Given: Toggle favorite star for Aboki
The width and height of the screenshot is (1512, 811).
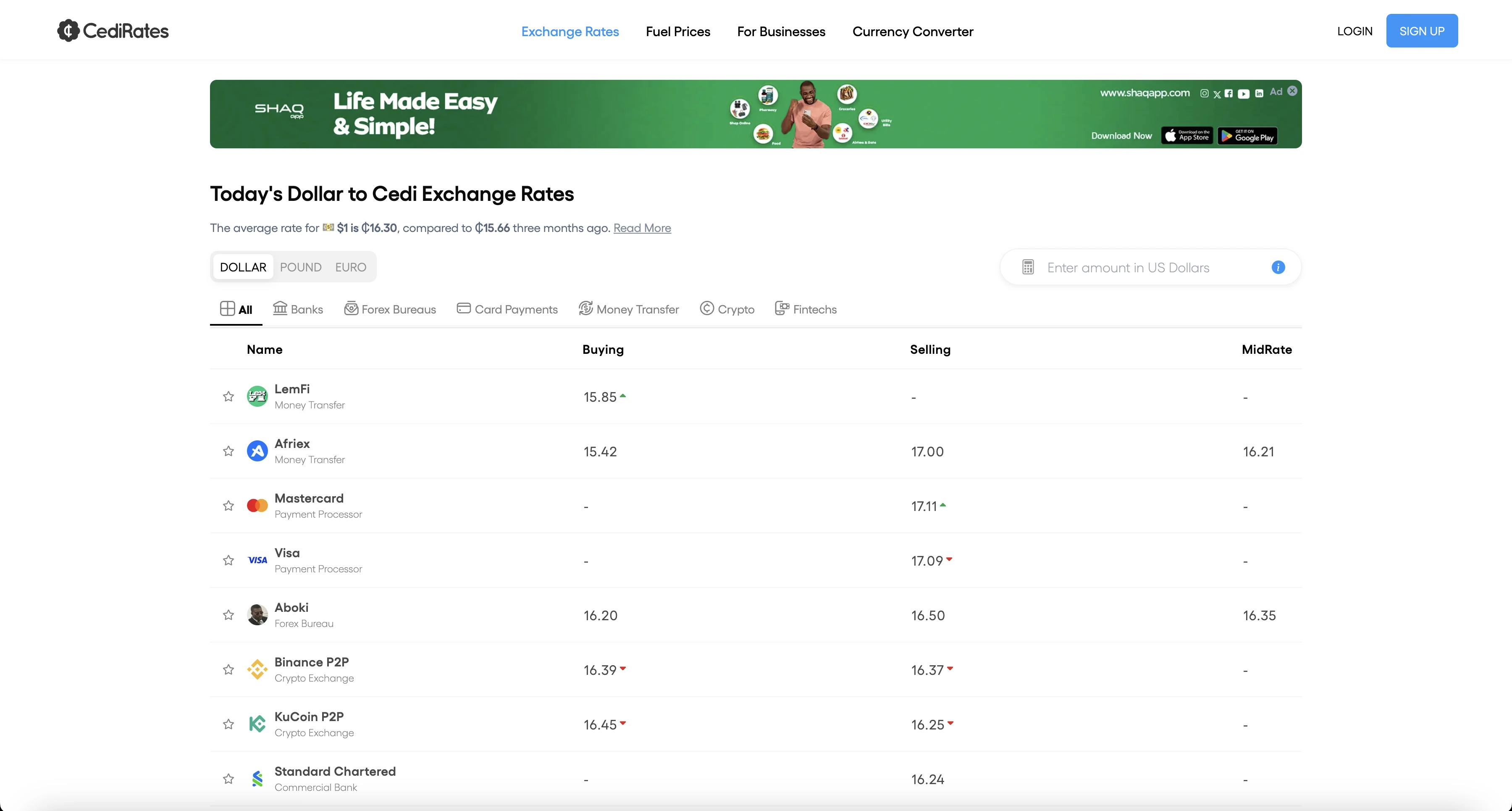Looking at the screenshot, I should [228, 615].
